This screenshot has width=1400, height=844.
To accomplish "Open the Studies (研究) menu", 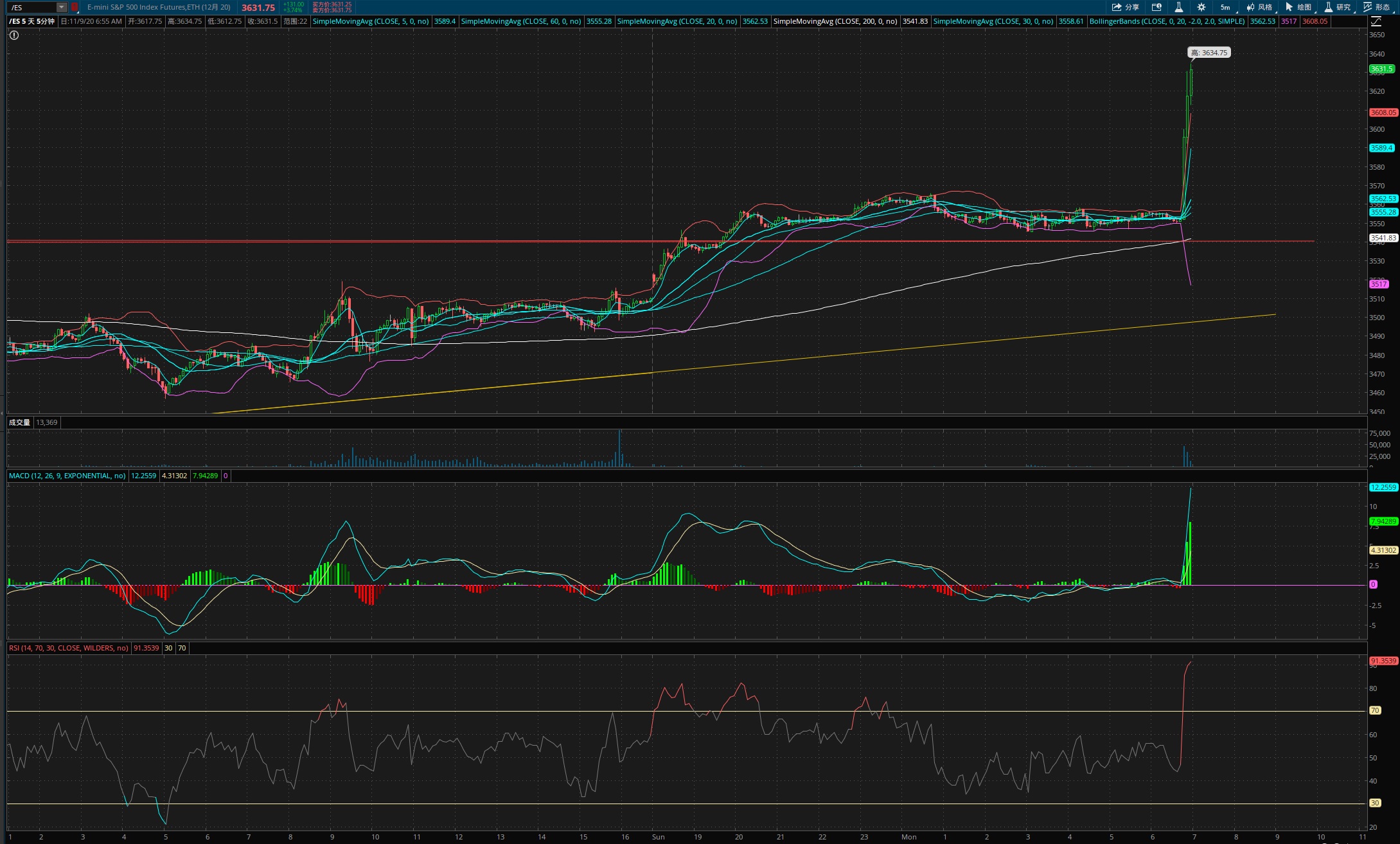I will [1338, 7].
